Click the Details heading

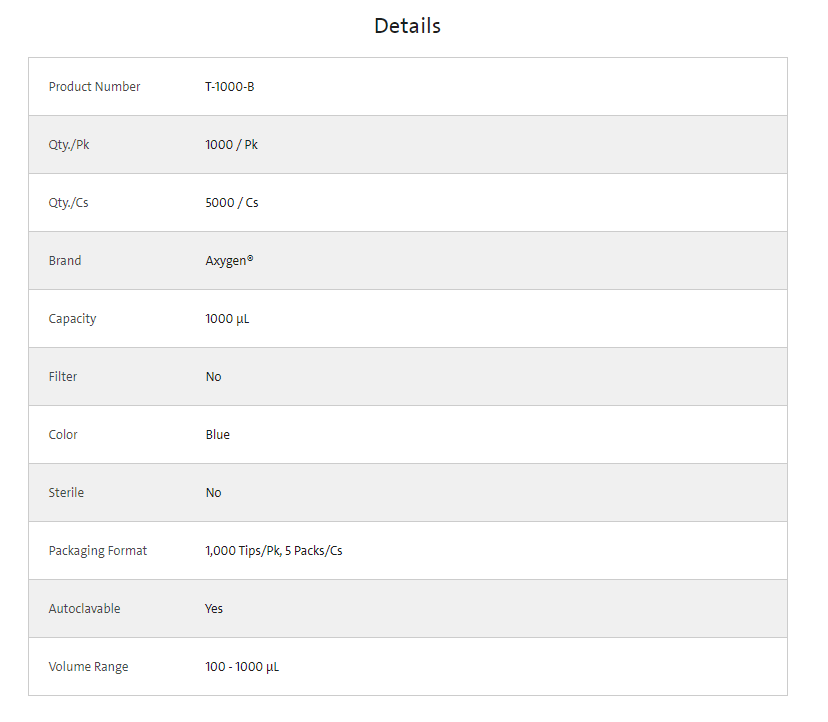[407, 26]
